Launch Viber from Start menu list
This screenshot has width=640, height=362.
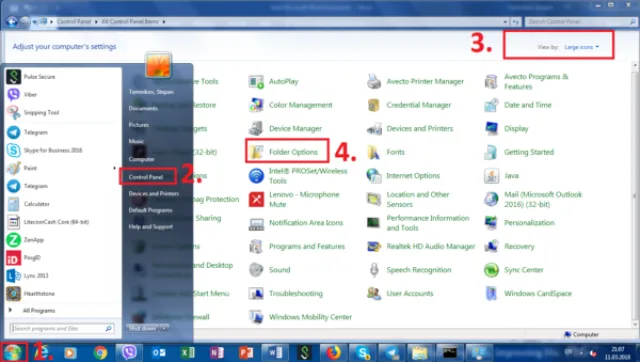(x=62, y=95)
